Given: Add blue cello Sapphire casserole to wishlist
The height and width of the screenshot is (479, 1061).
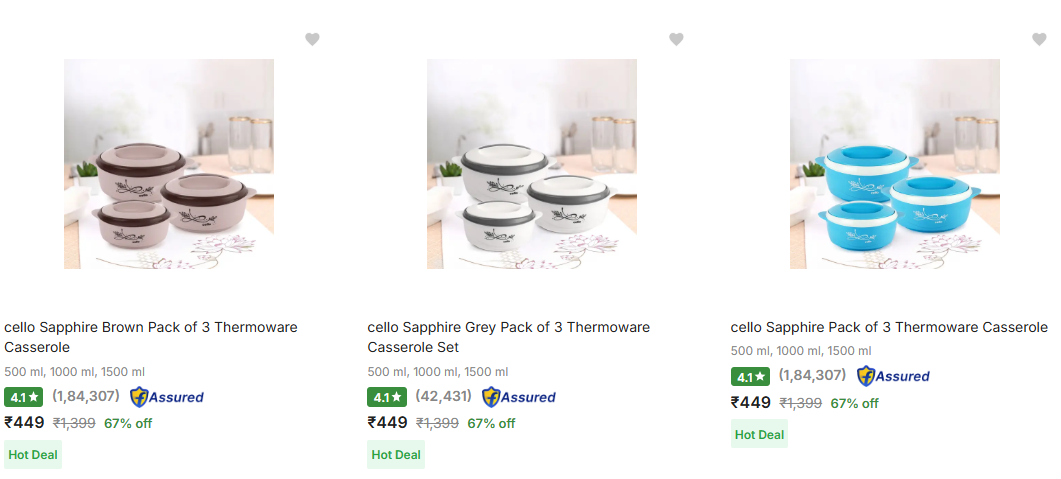Looking at the screenshot, I should point(1039,39).
